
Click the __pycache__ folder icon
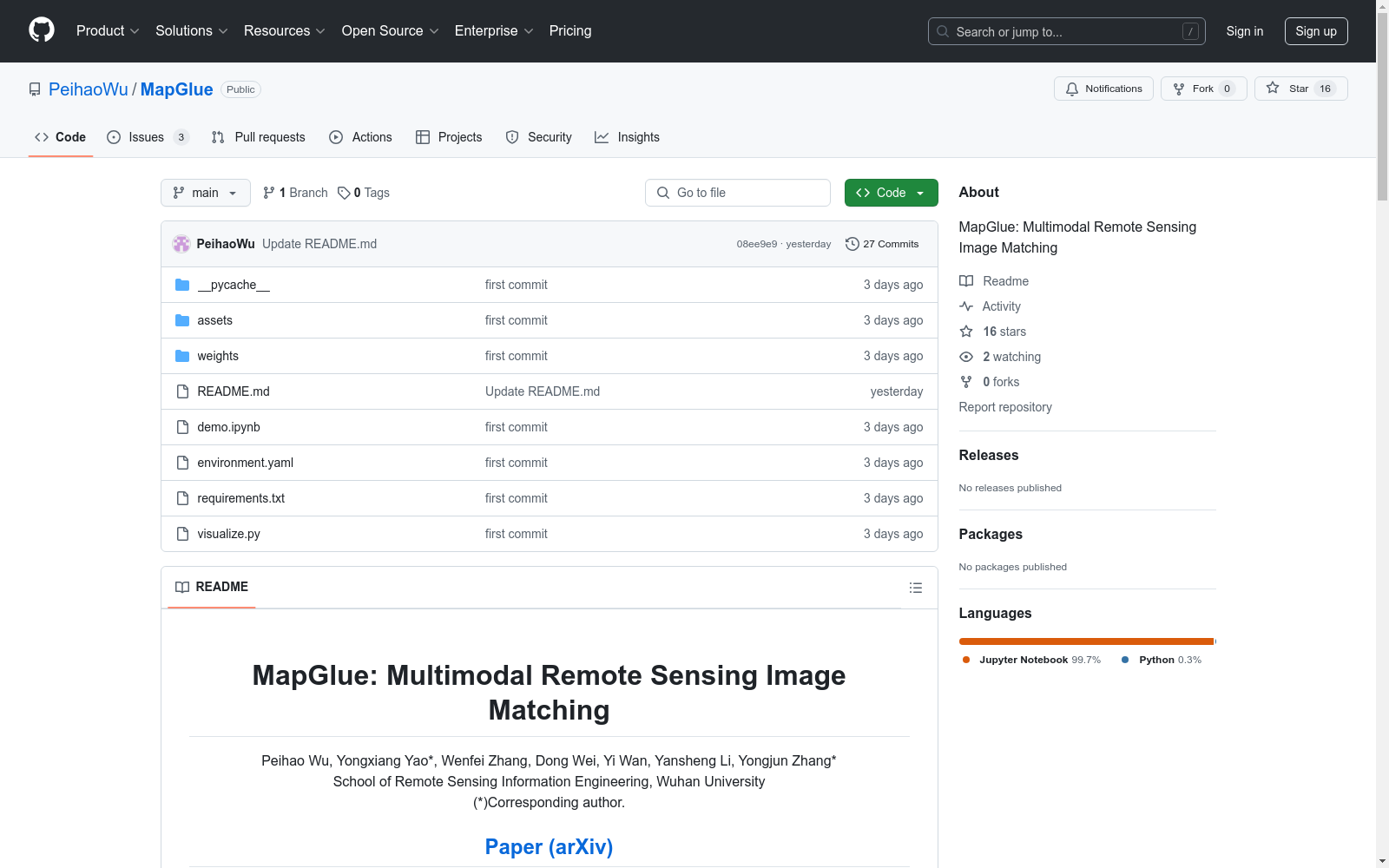182,285
